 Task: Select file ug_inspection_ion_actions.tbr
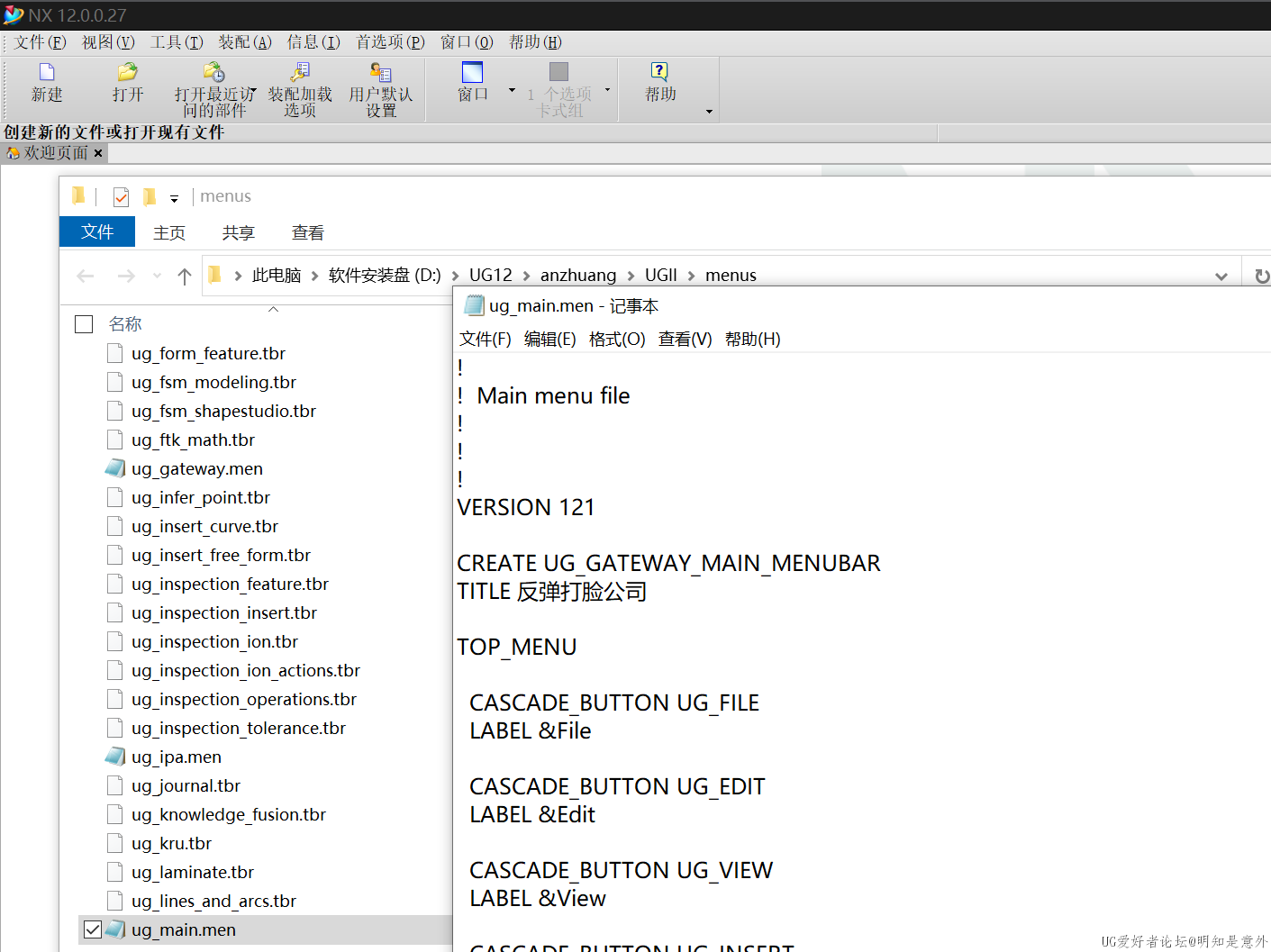coord(246,670)
